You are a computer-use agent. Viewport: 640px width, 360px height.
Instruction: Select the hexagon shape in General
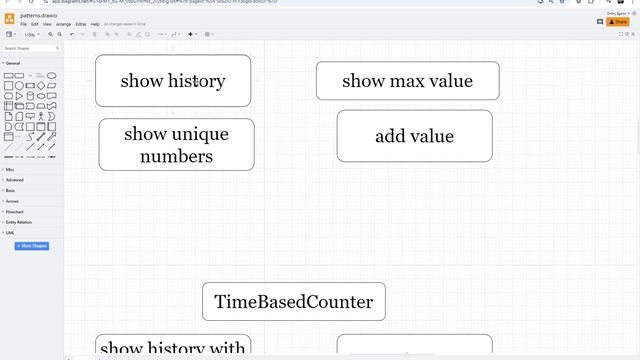8,96
